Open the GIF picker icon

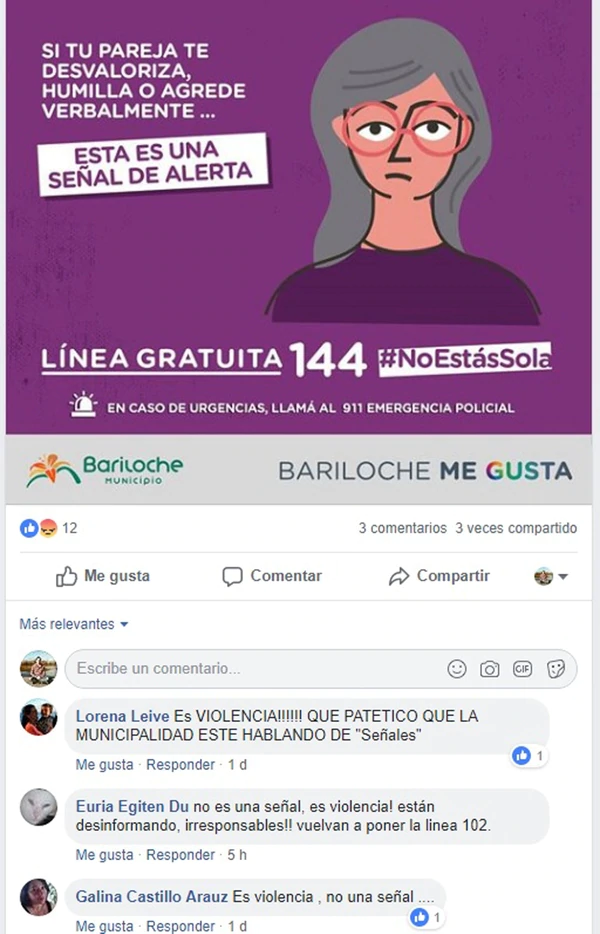pyautogui.click(x=523, y=669)
